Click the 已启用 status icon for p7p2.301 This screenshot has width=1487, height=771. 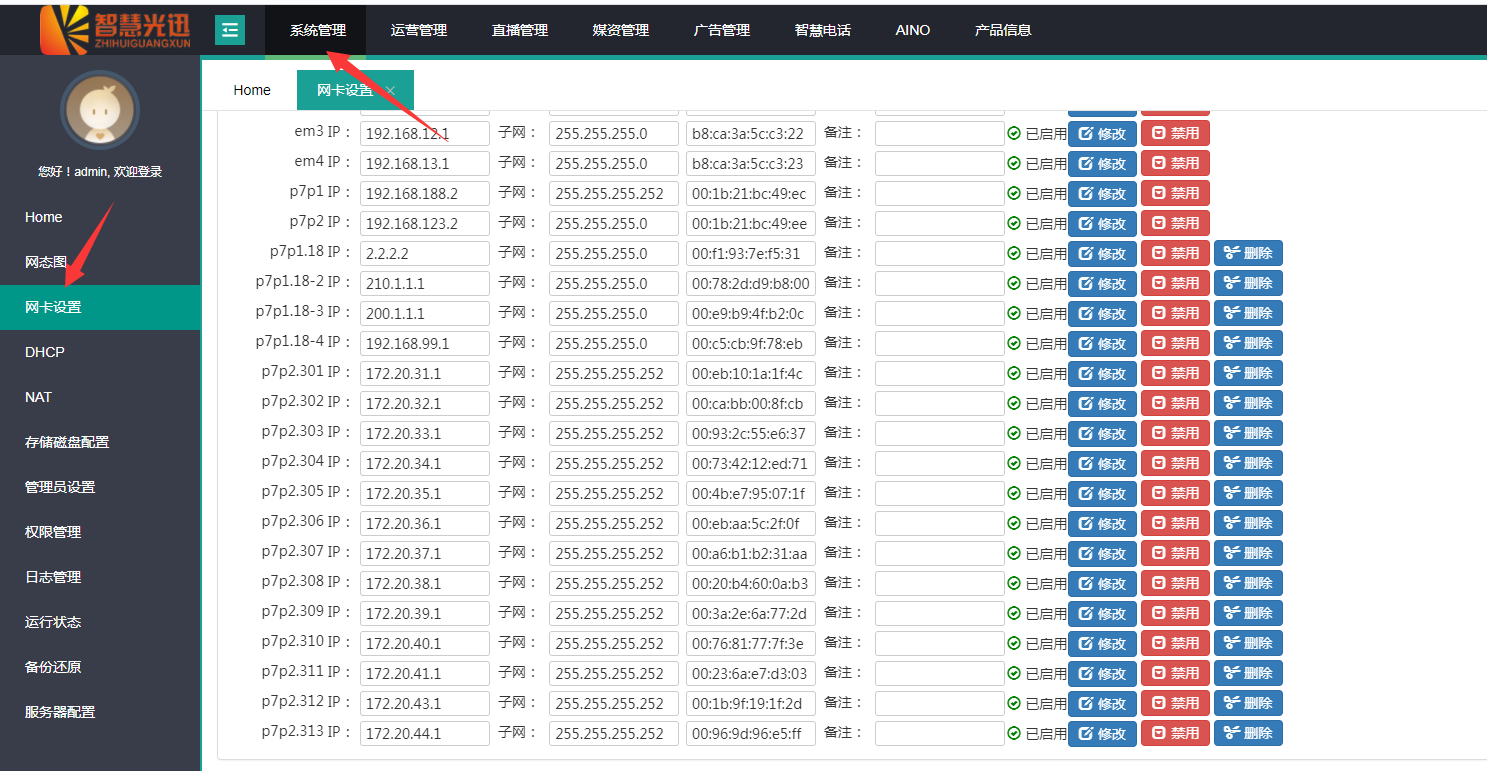click(x=1014, y=373)
